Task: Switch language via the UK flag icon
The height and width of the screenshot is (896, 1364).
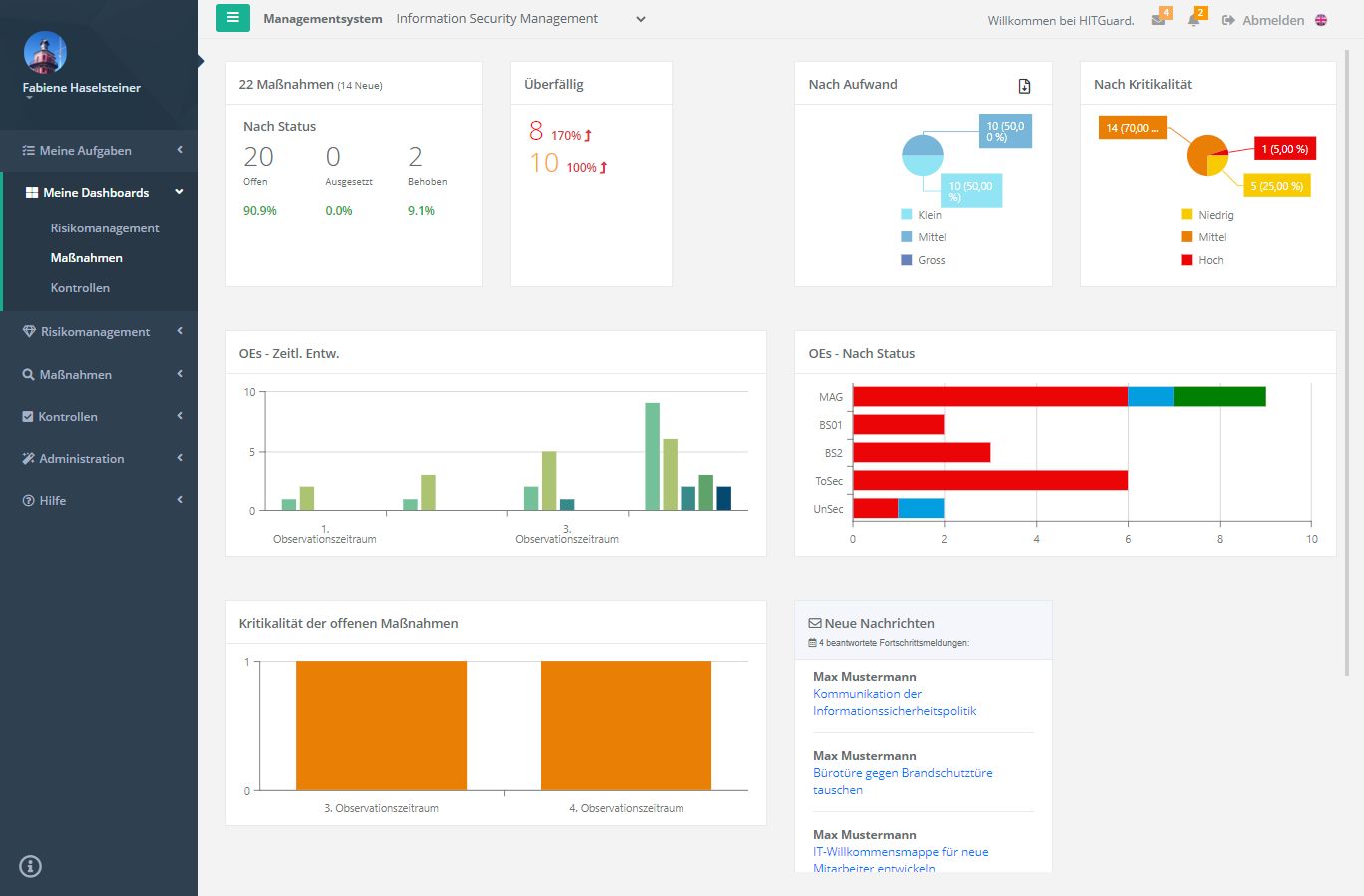Action: click(1321, 20)
